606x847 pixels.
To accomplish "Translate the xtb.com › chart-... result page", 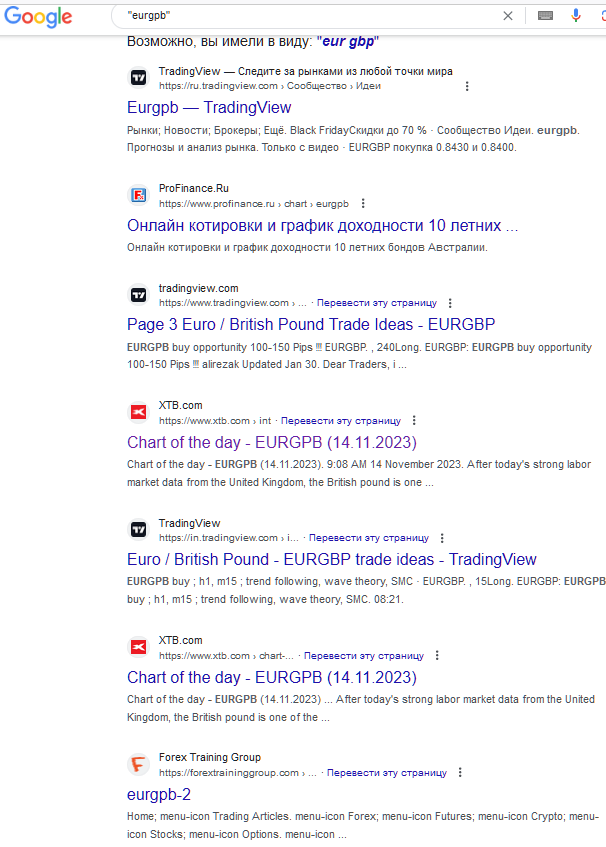I will point(364,656).
